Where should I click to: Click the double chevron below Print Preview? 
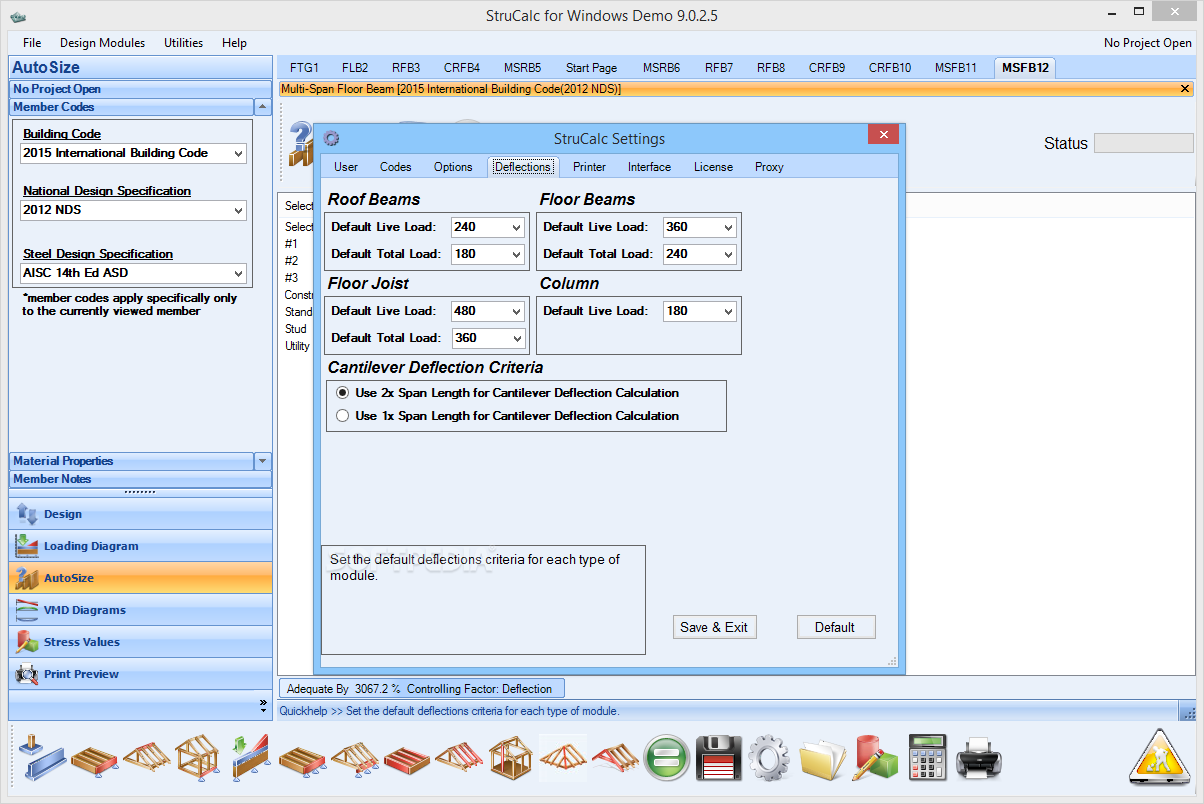pos(264,704)
